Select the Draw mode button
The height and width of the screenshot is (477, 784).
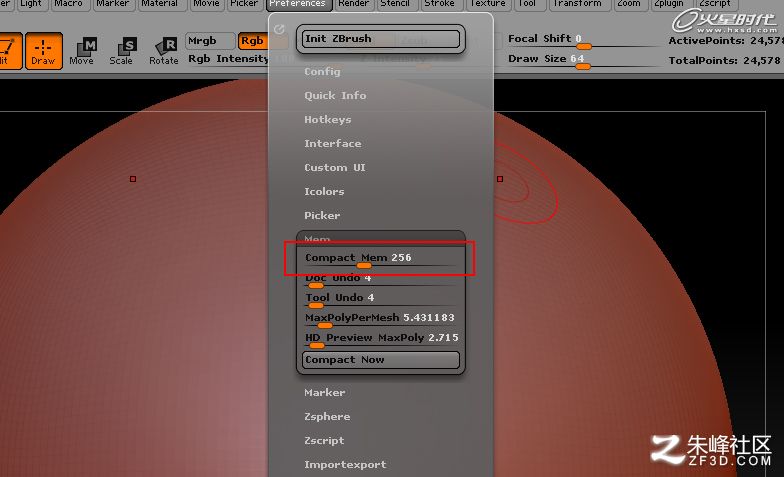click(x=44, y=50)
